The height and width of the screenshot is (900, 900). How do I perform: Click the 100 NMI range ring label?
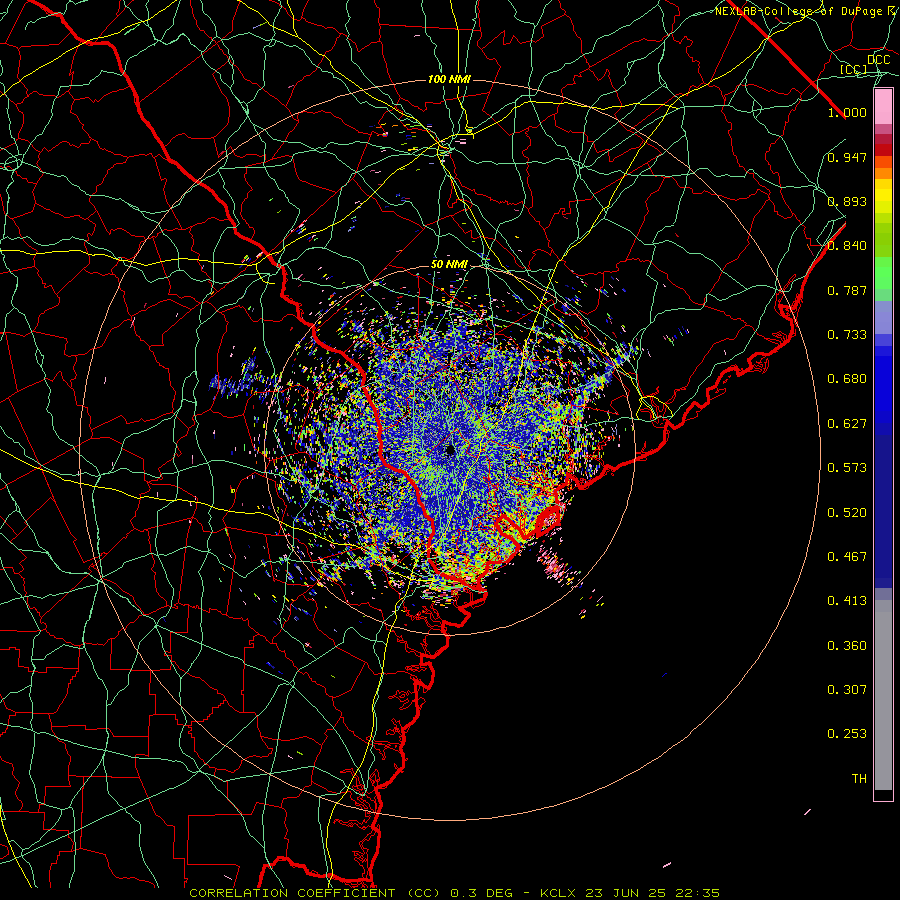[x=449, y=79]
